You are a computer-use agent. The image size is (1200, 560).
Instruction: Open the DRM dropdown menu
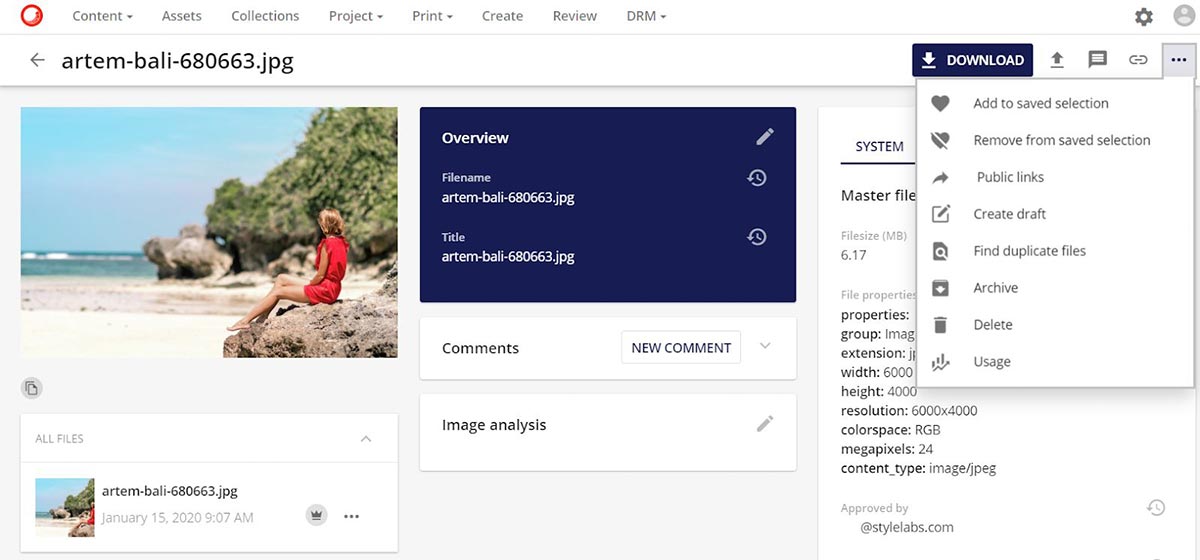(646, 16)
